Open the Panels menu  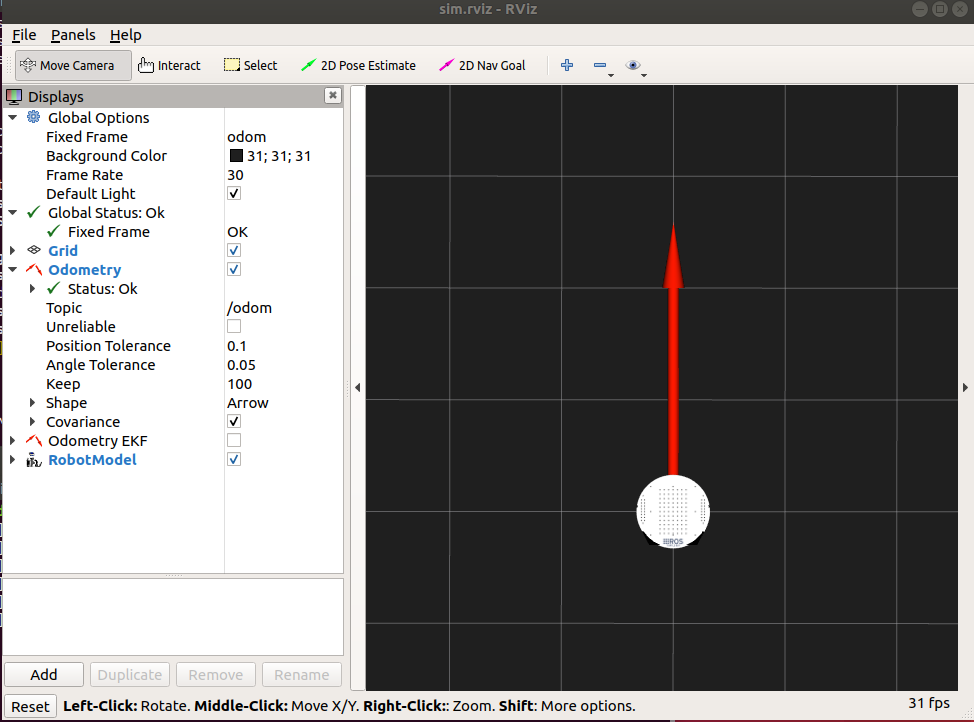pyautogui.click(x=72, y=34)
